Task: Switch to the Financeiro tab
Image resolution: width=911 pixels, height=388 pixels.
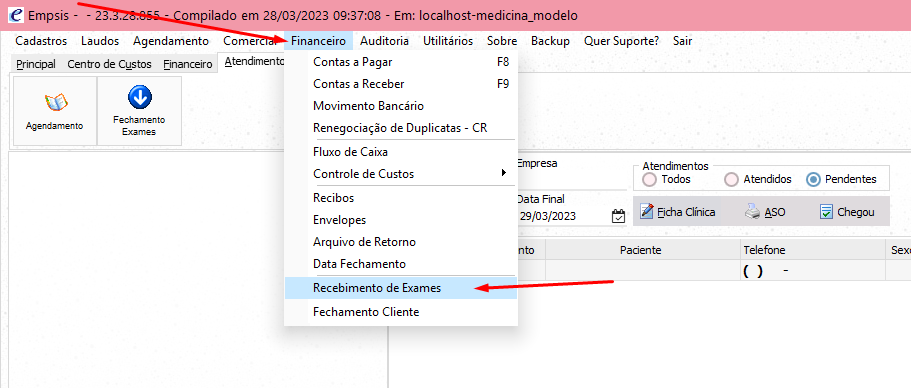Action: [188, 64]
